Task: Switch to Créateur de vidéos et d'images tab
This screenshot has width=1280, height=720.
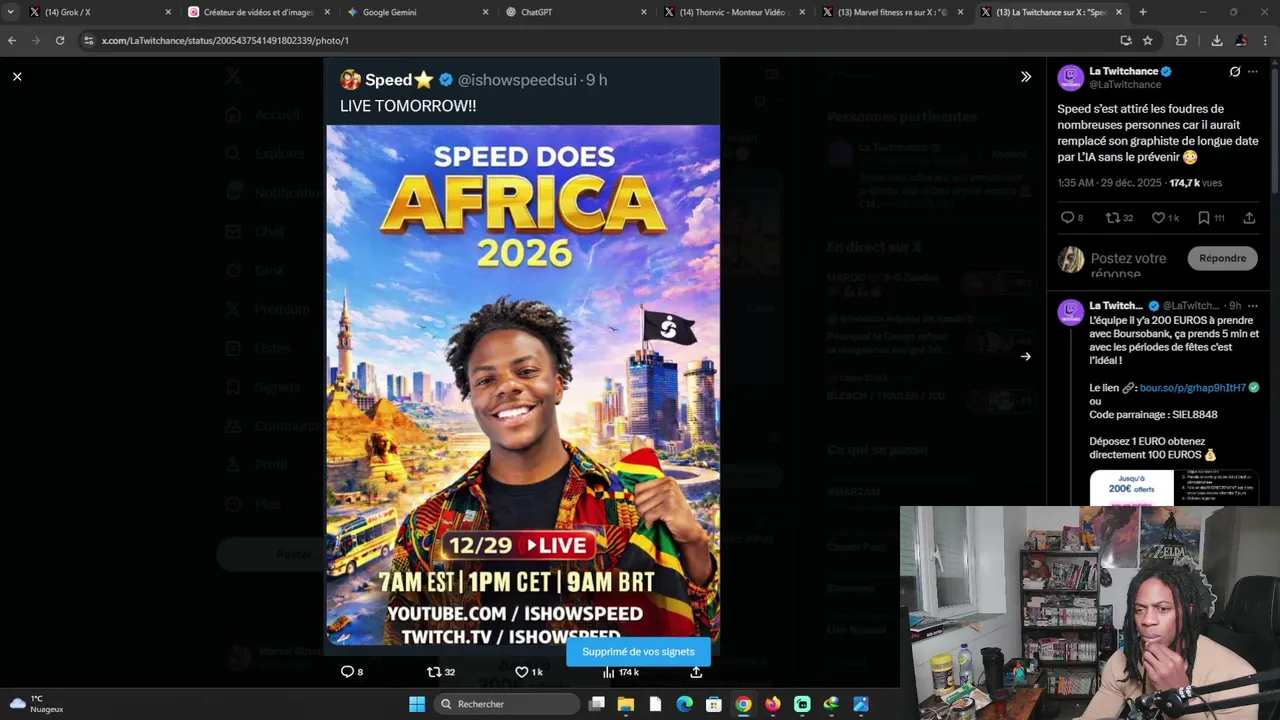Action: pos(257,12)
